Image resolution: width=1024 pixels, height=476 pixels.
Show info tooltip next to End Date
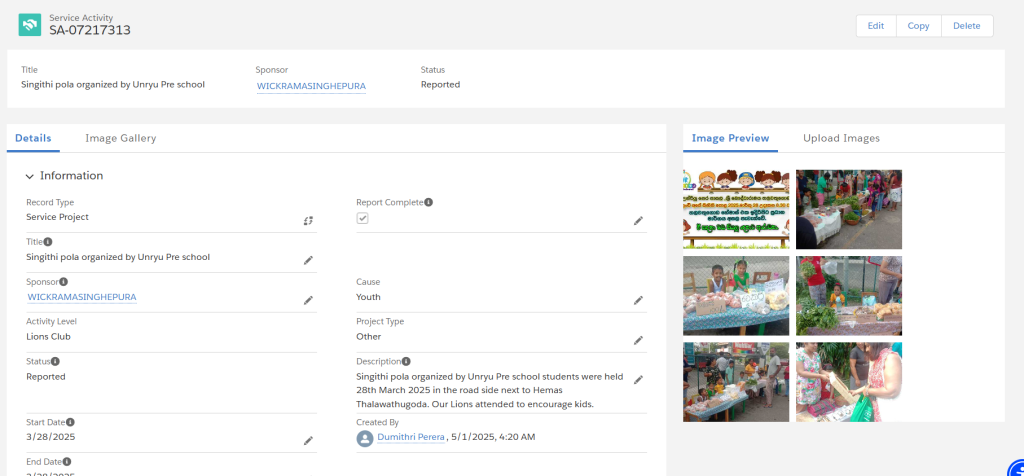pyautogui.click(x=67, y=462)
